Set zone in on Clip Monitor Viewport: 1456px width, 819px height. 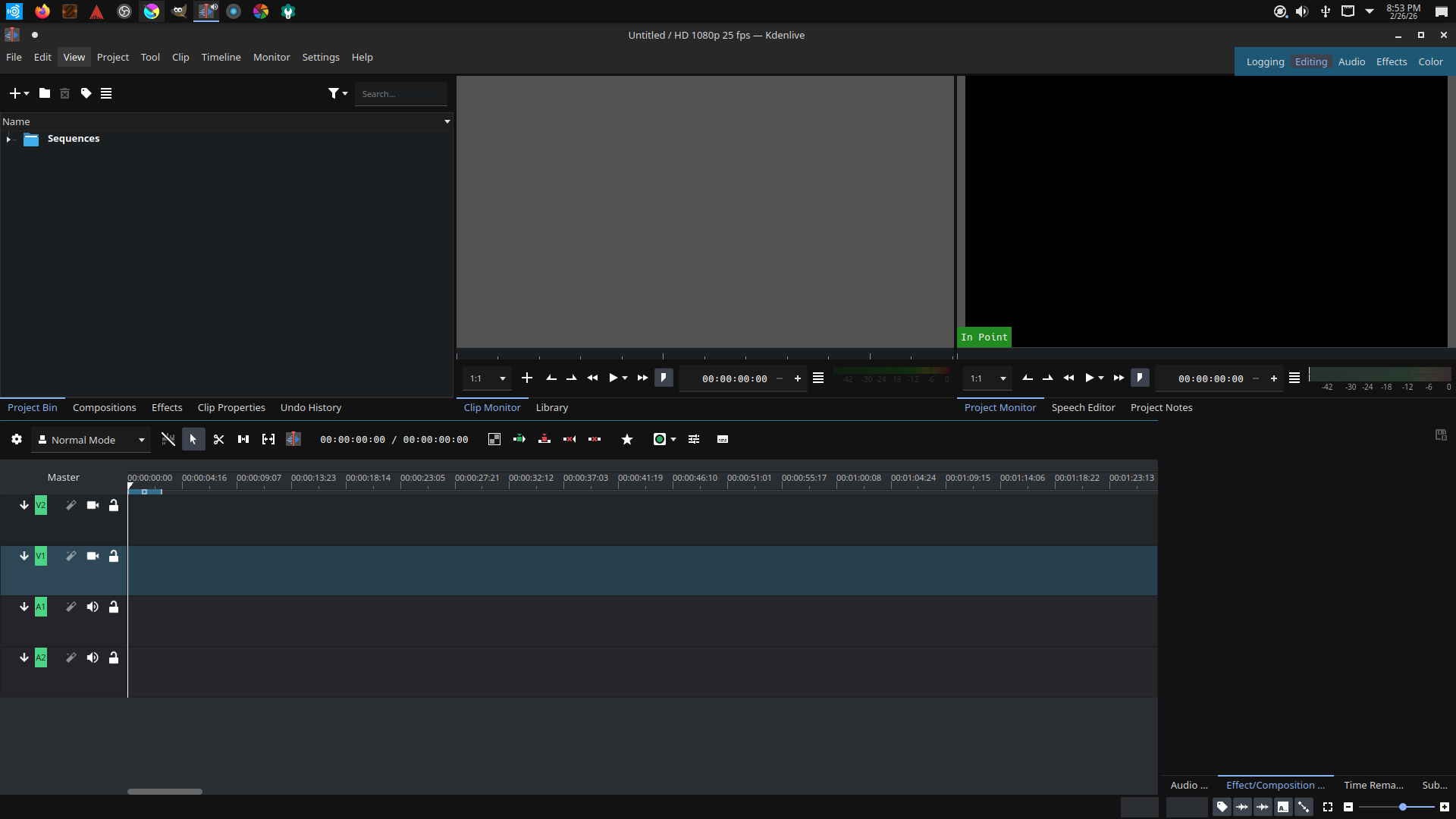(551, 378)
